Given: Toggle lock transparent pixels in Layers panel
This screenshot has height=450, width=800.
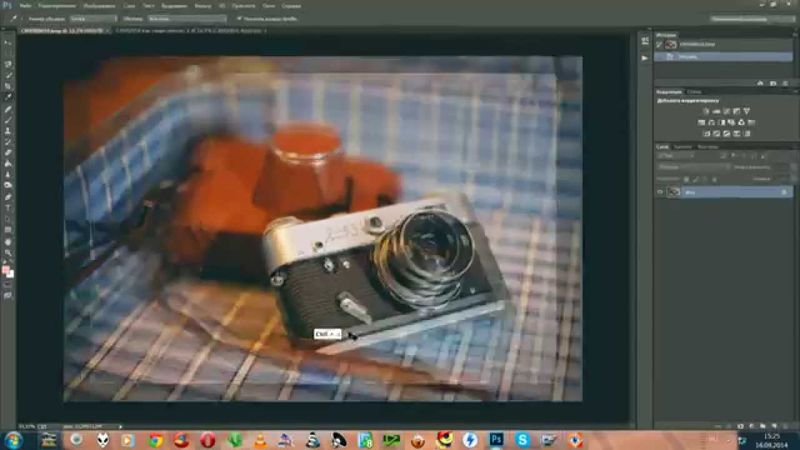Looking at the screenshot, I should tap(686, 179).
